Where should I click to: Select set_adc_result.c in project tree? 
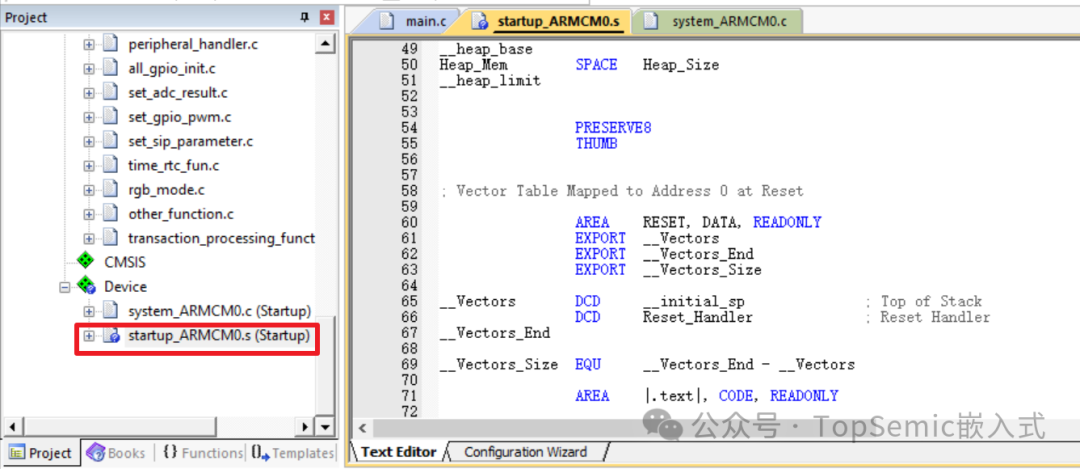(x=178, y=93)
